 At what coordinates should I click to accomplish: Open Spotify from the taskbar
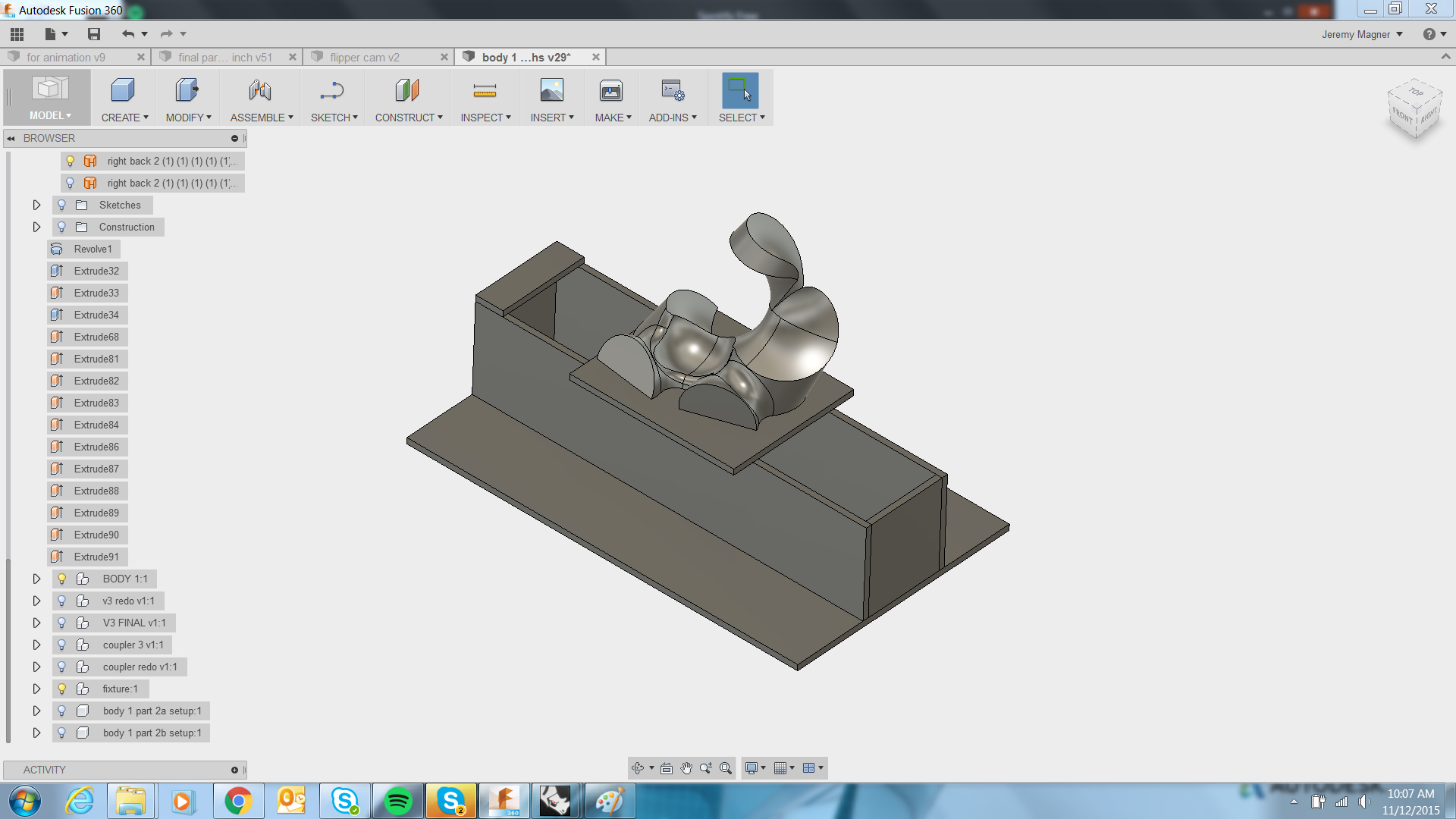tap(397, 801)
